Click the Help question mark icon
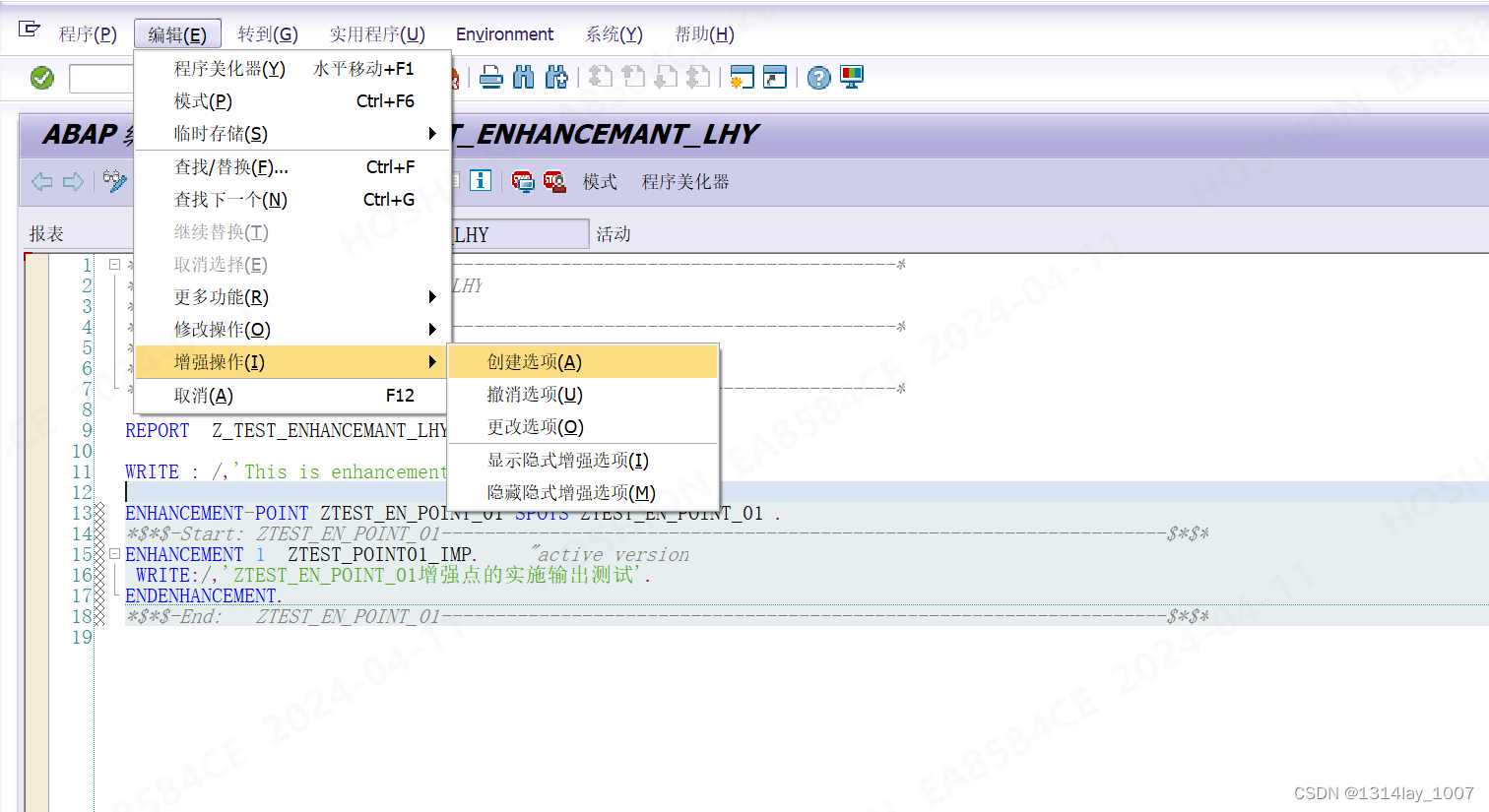The width and height of the screenshot is (1489, 812). tap(818, 78)
